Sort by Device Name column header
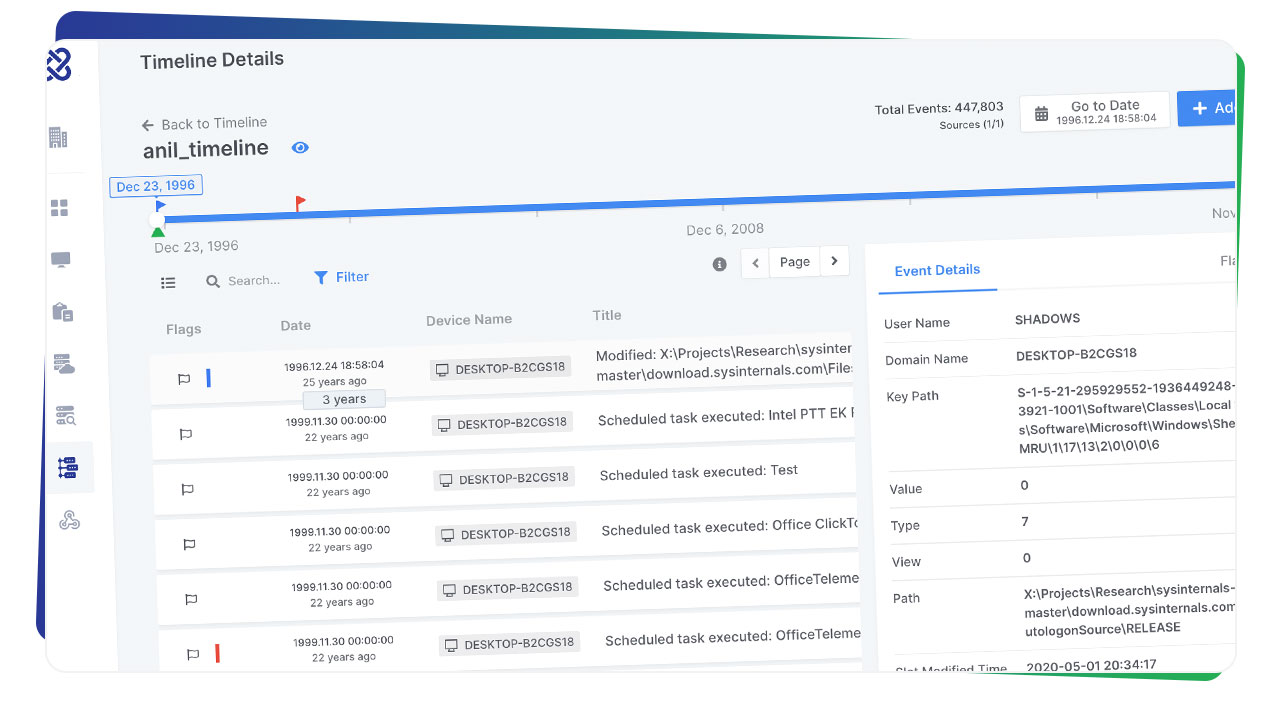1280x720 pixels. [468, 320]
